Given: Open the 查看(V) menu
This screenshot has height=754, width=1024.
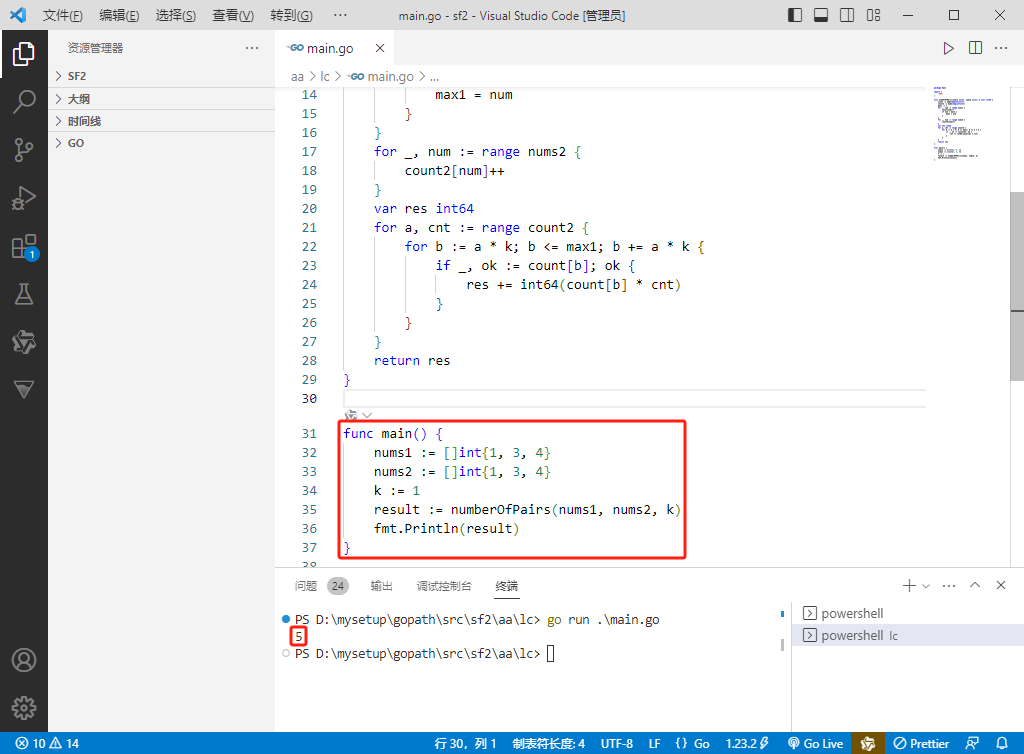Looking at the screenshot, I should click(x=233, y=15).
